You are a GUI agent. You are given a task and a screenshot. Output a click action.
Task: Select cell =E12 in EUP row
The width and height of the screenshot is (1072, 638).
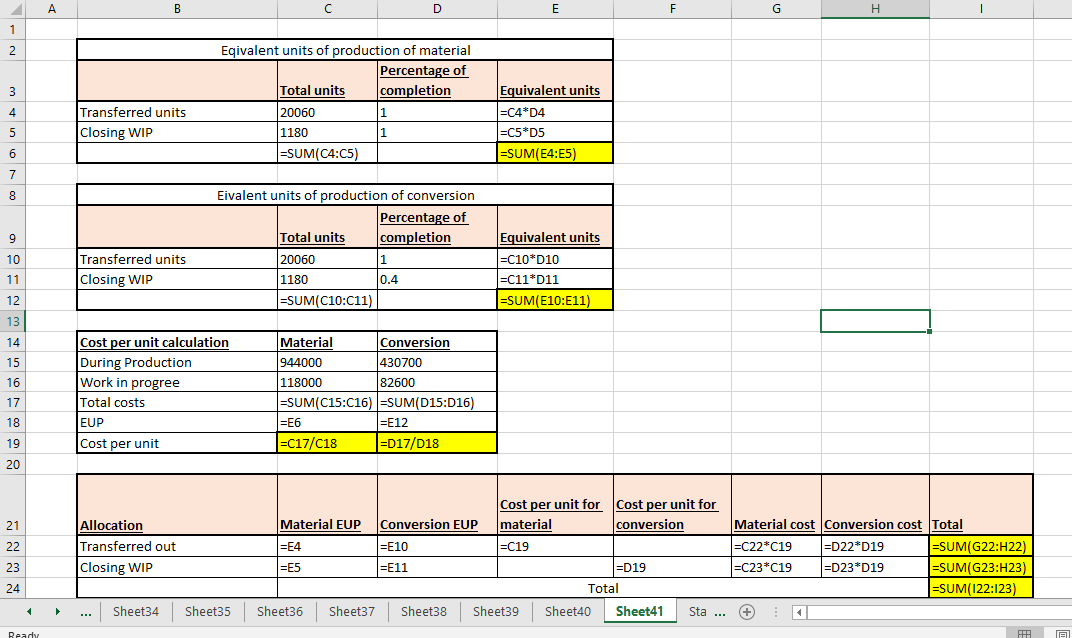pyautogui.click(x=437, y=423)
